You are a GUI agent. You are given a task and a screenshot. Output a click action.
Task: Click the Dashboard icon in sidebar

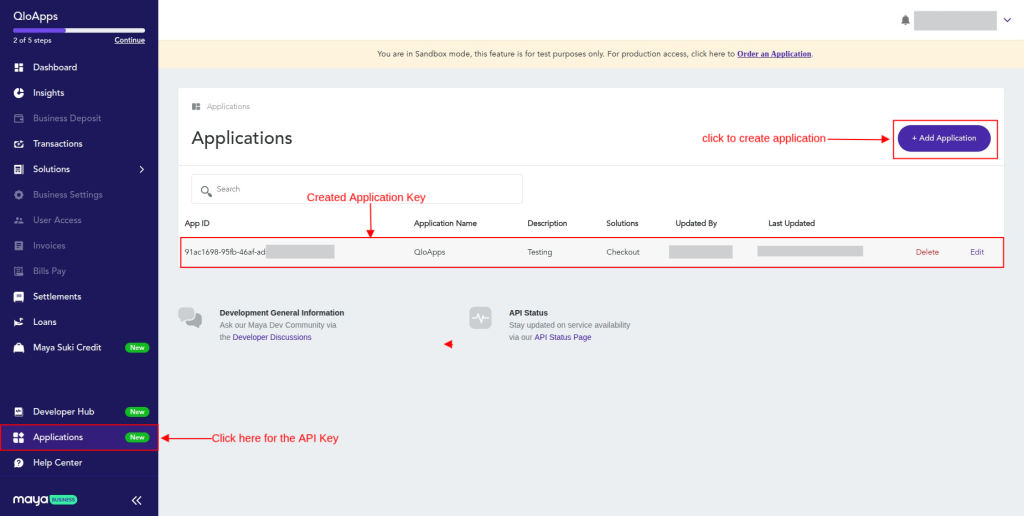point(19,68)
